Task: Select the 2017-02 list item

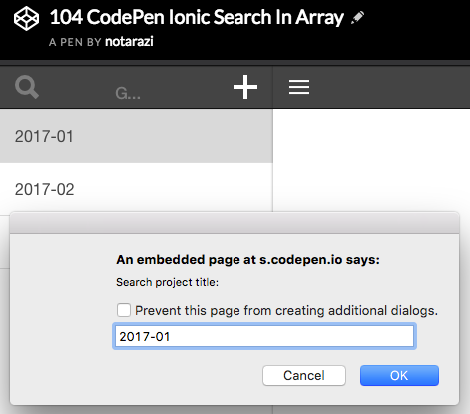Action: coord(136,189)
